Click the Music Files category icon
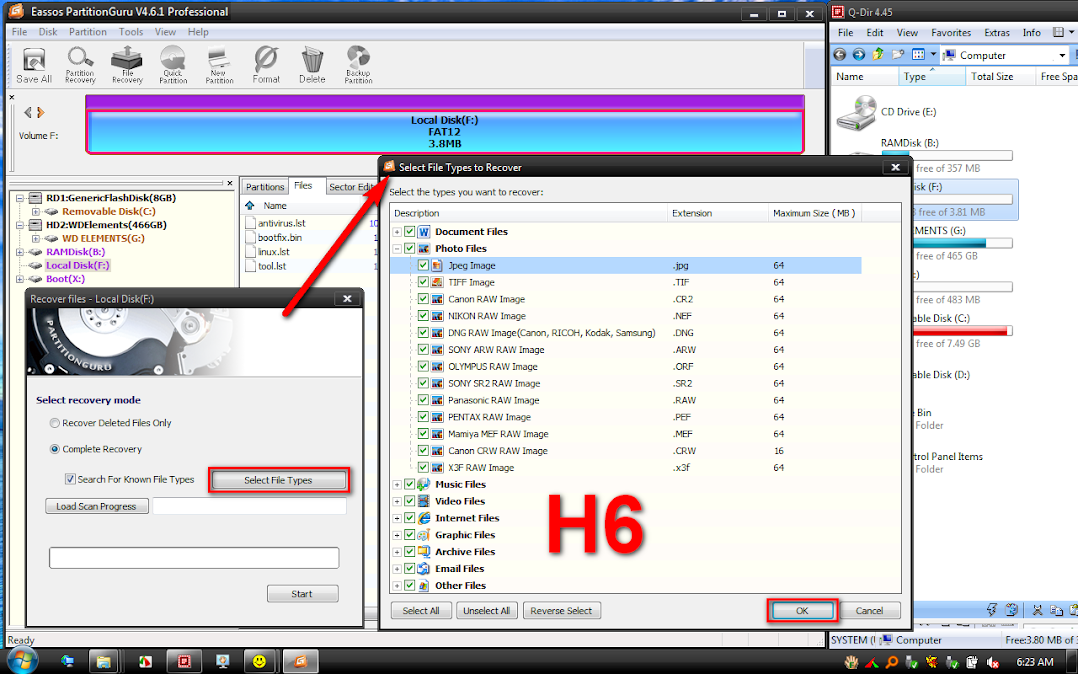This screenshot has width=1078, height=674. [424, 484]
